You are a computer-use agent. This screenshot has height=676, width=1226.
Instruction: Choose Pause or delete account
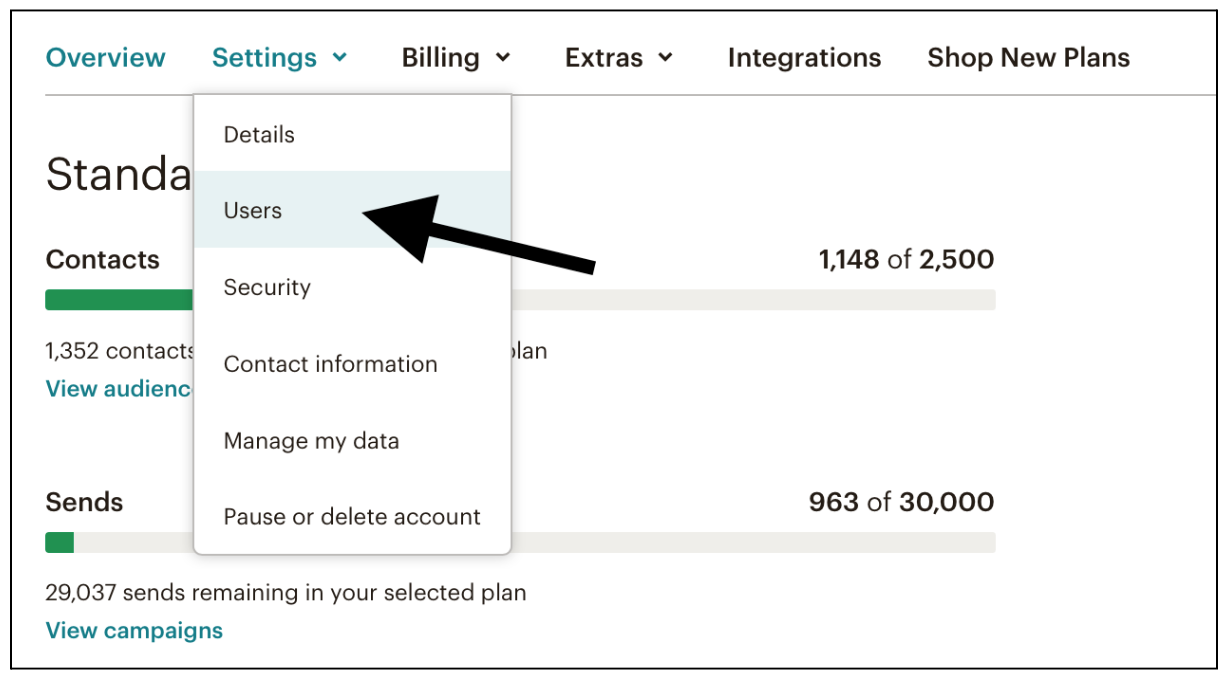click(352, 517)
